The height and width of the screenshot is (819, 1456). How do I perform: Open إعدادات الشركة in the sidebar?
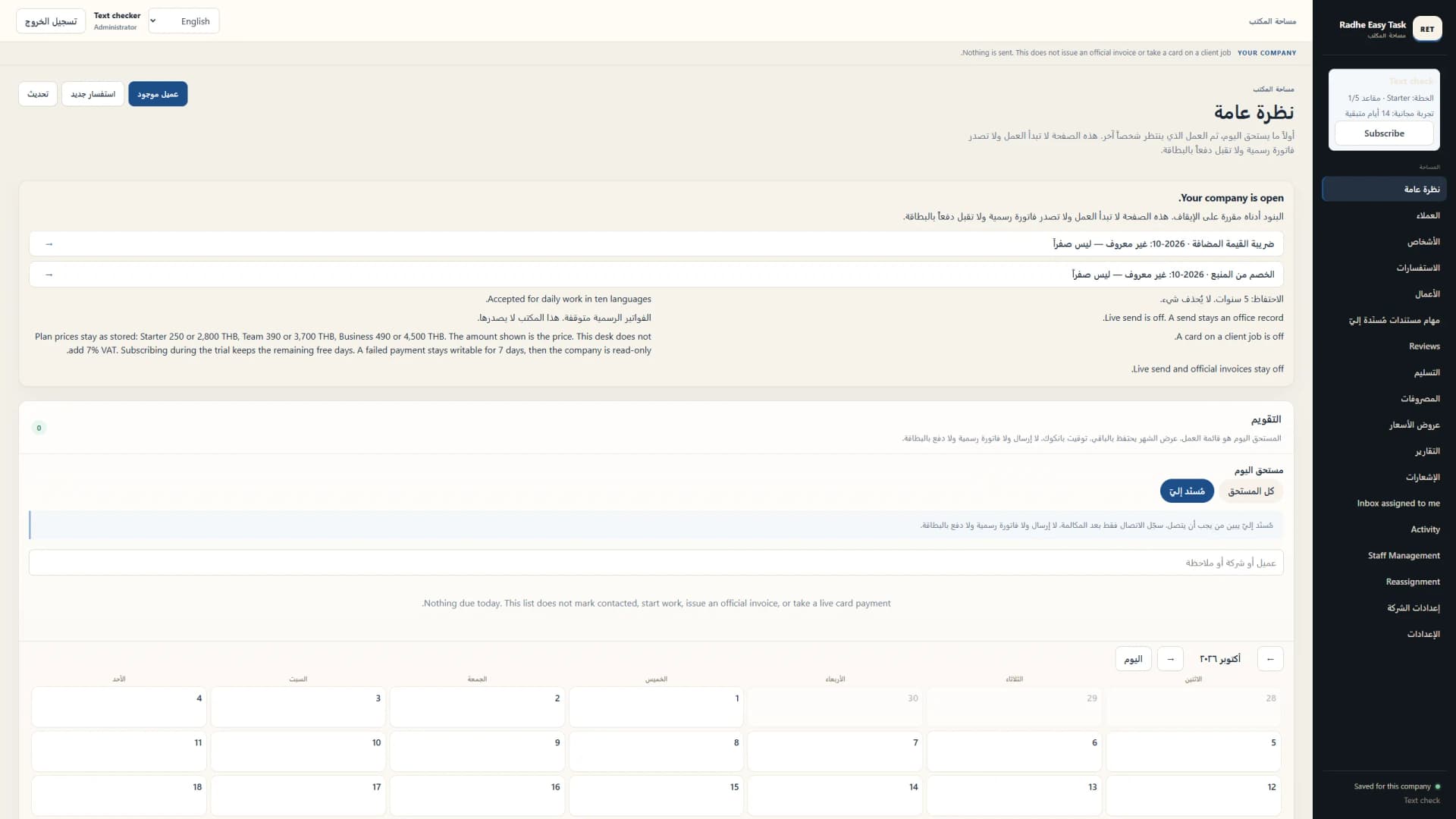coord(1384,608)
